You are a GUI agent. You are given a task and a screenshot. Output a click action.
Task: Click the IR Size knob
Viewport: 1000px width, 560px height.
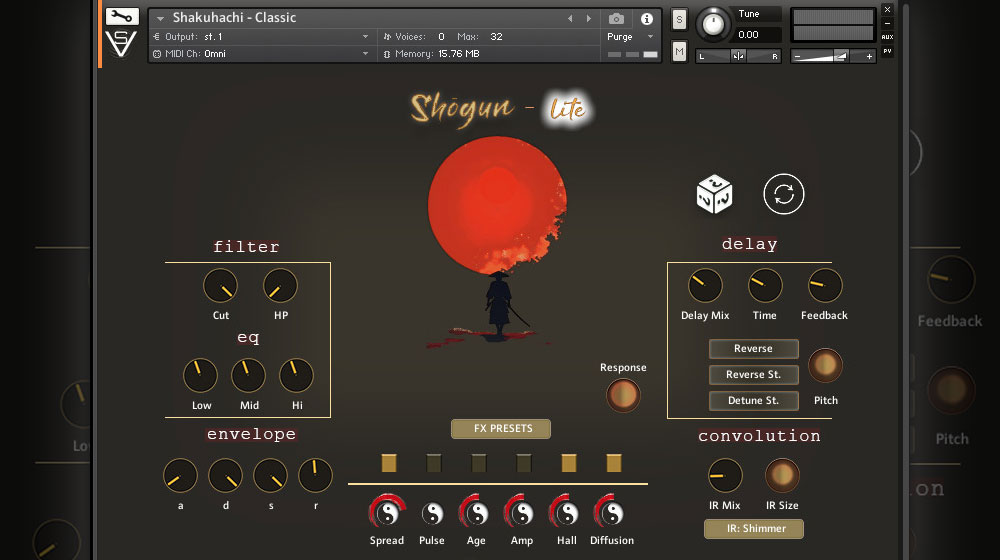pyautogui.click(x=782, y=475)
